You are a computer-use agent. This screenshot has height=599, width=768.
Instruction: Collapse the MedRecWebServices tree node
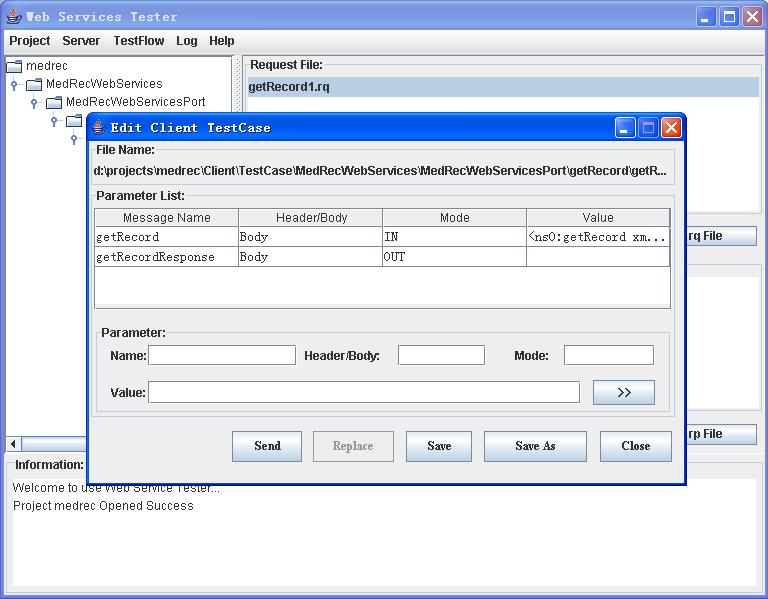[x=14, y=85]
